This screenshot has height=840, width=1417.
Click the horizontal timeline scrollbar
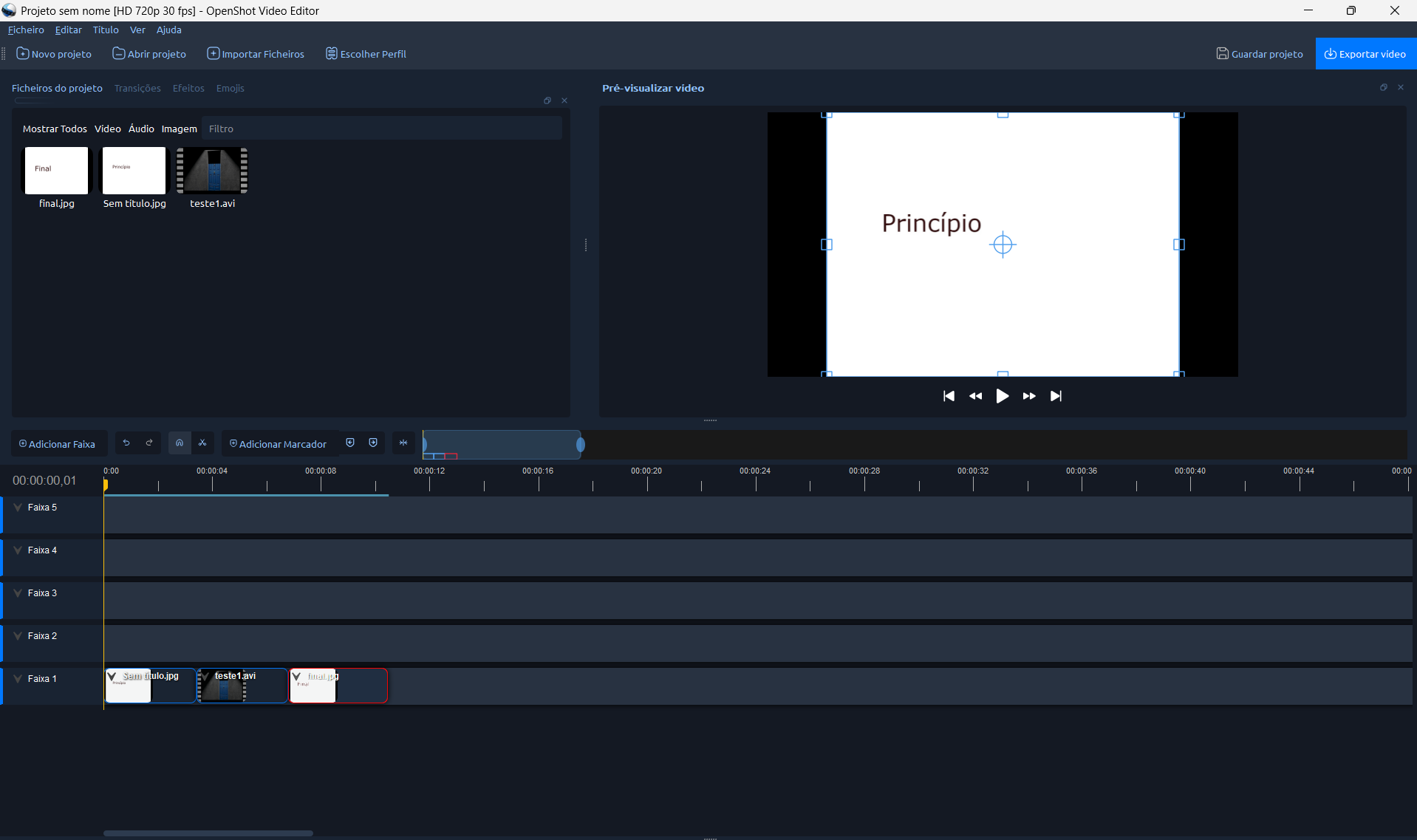click(x=208, y=833)
